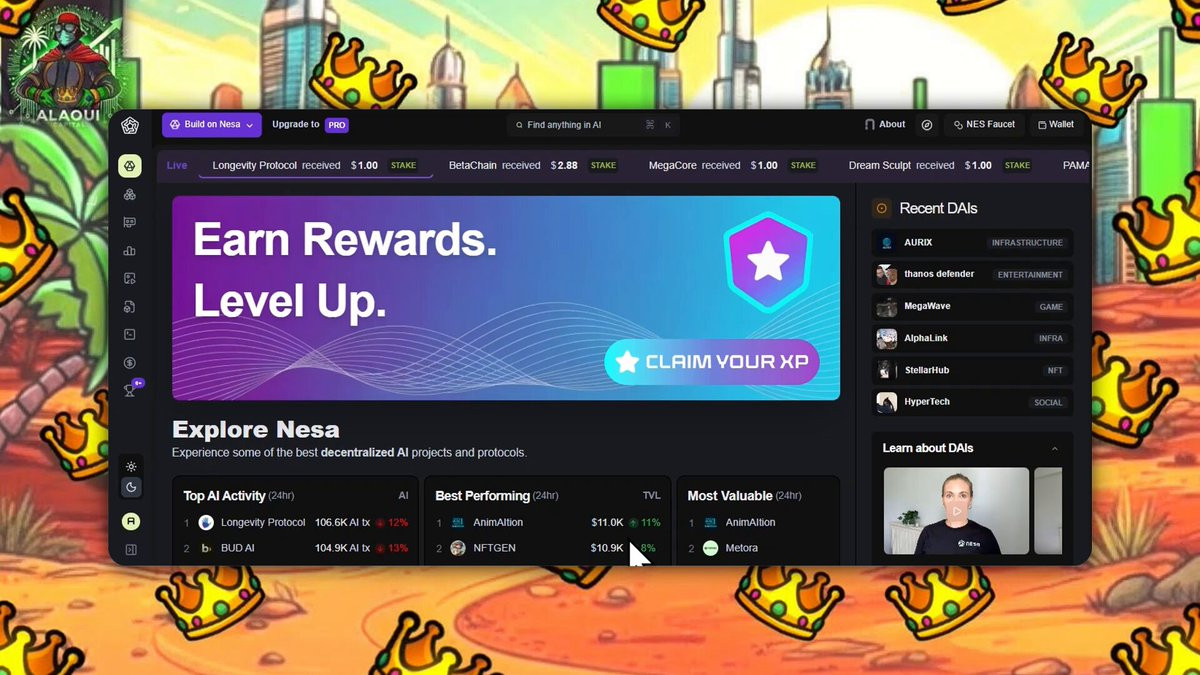
Task: Click the CLAIM YOUR XP button
Action: 712,362
